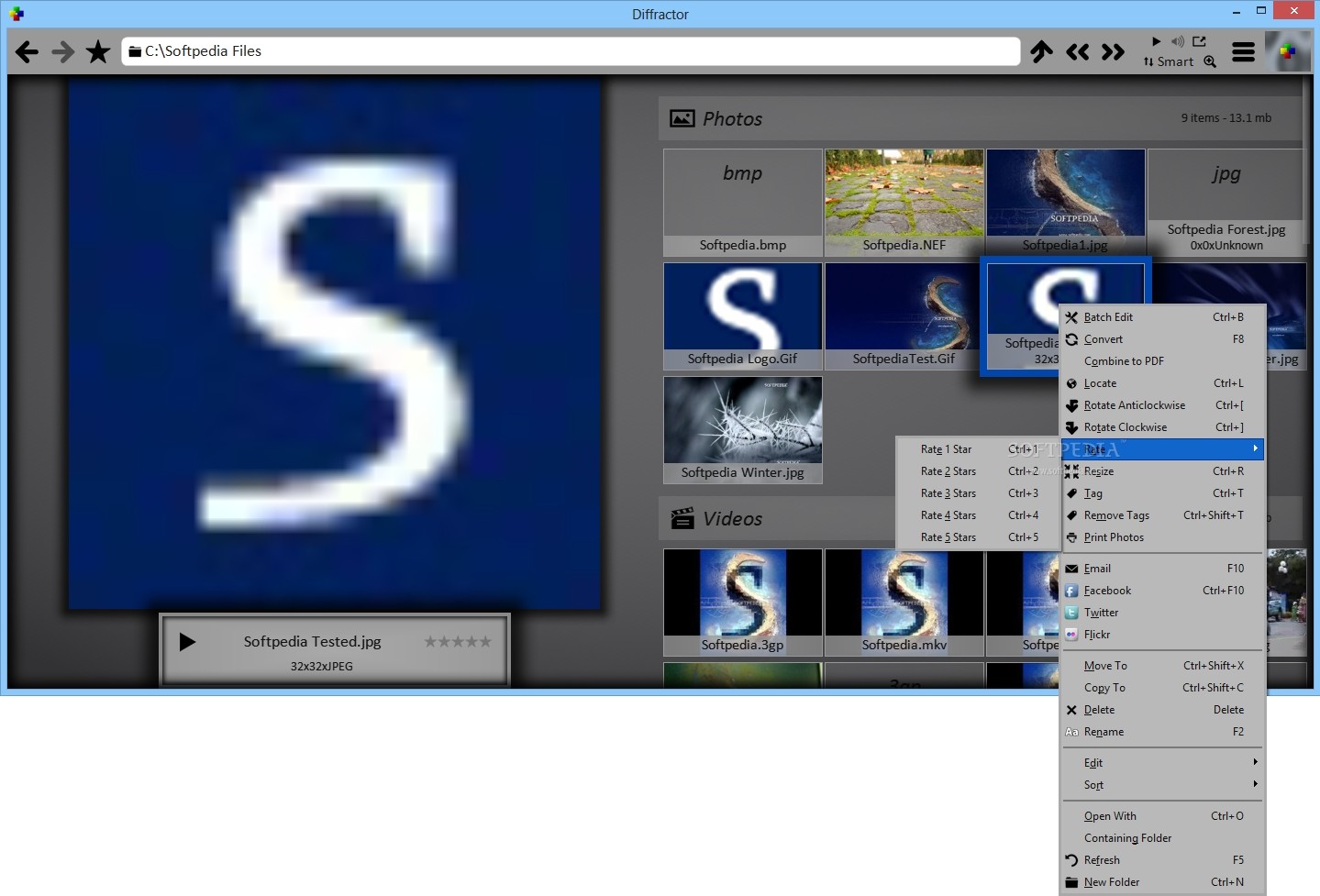
Task: Select Rate 4 Stars in submenu
Action: coord(978,515)
